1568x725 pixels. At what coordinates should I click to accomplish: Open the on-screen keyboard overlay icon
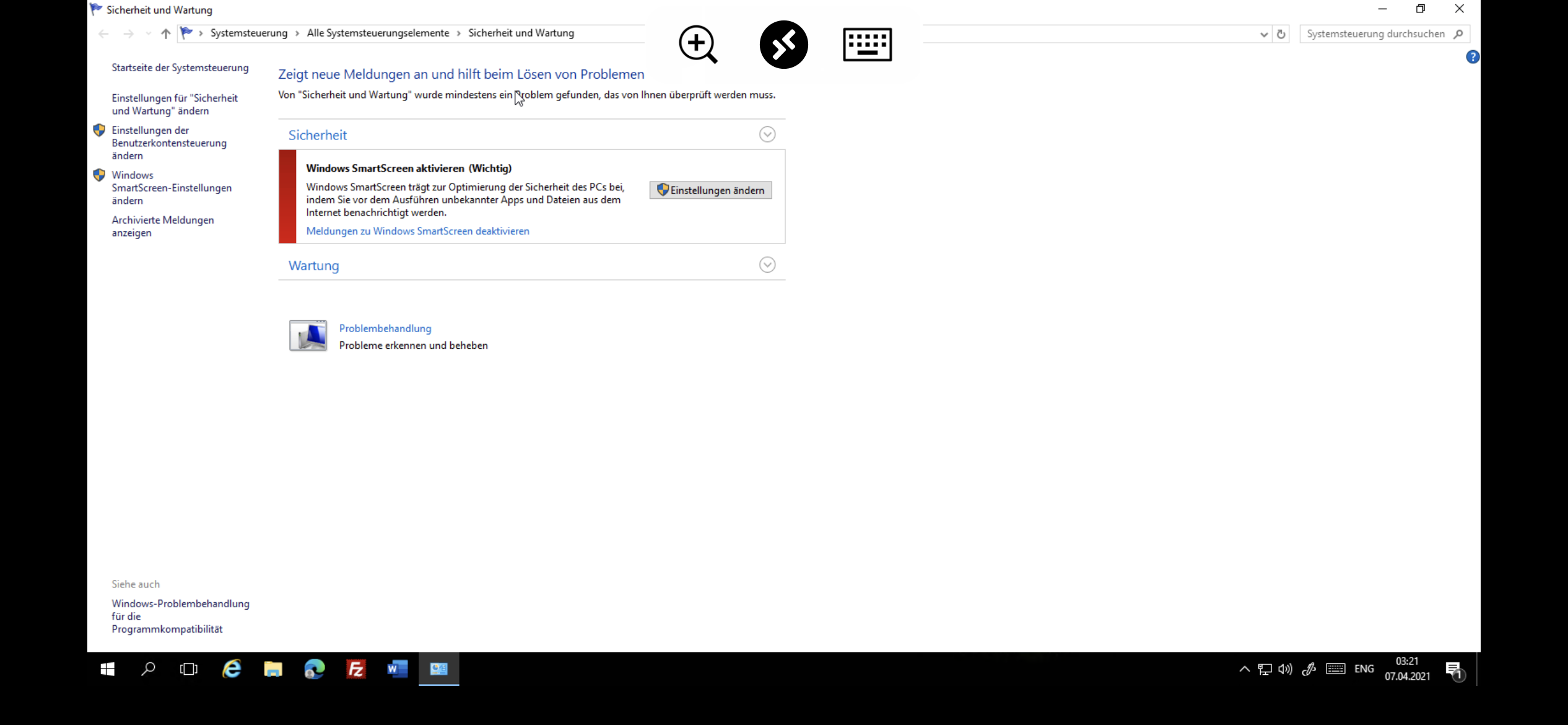coord(867,44)
